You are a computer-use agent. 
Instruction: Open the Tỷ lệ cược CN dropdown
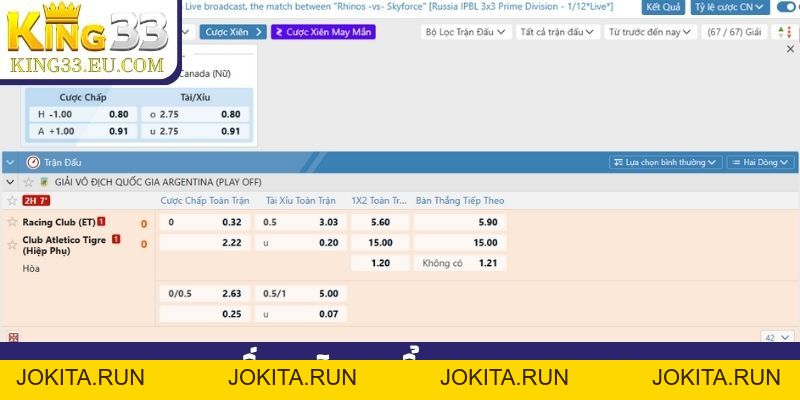coord(730,7)
